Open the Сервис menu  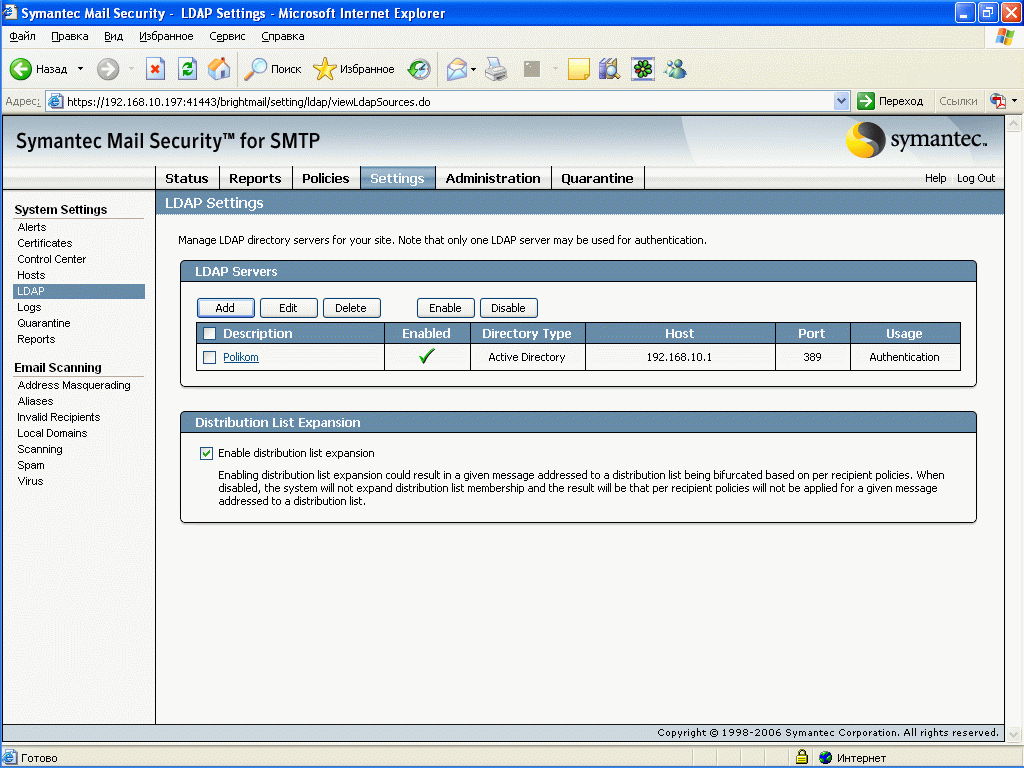click(227, 36)
